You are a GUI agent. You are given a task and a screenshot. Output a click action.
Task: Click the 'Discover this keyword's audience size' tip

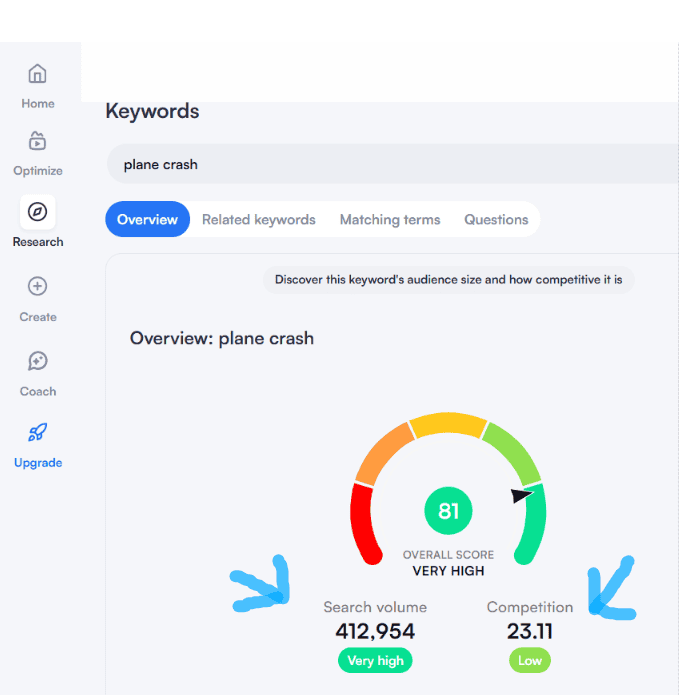tap(449, 280)
